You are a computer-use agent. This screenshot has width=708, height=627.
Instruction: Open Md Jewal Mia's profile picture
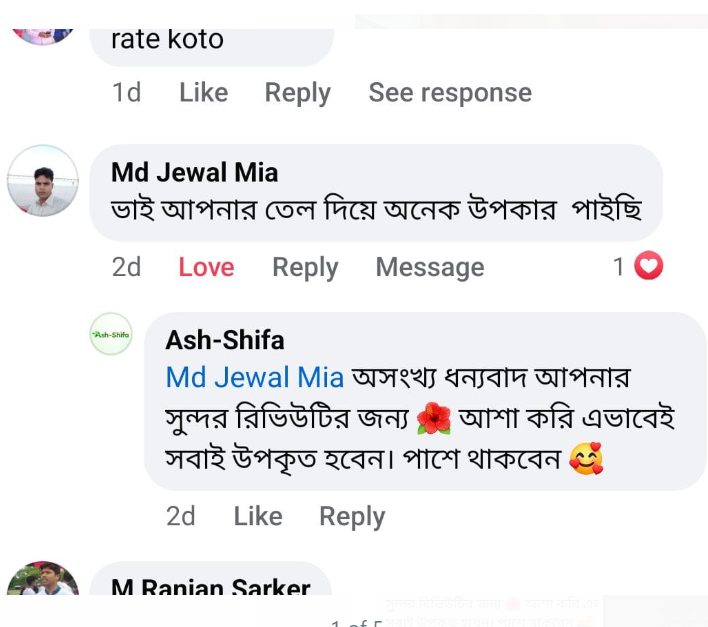click(42, 181)
